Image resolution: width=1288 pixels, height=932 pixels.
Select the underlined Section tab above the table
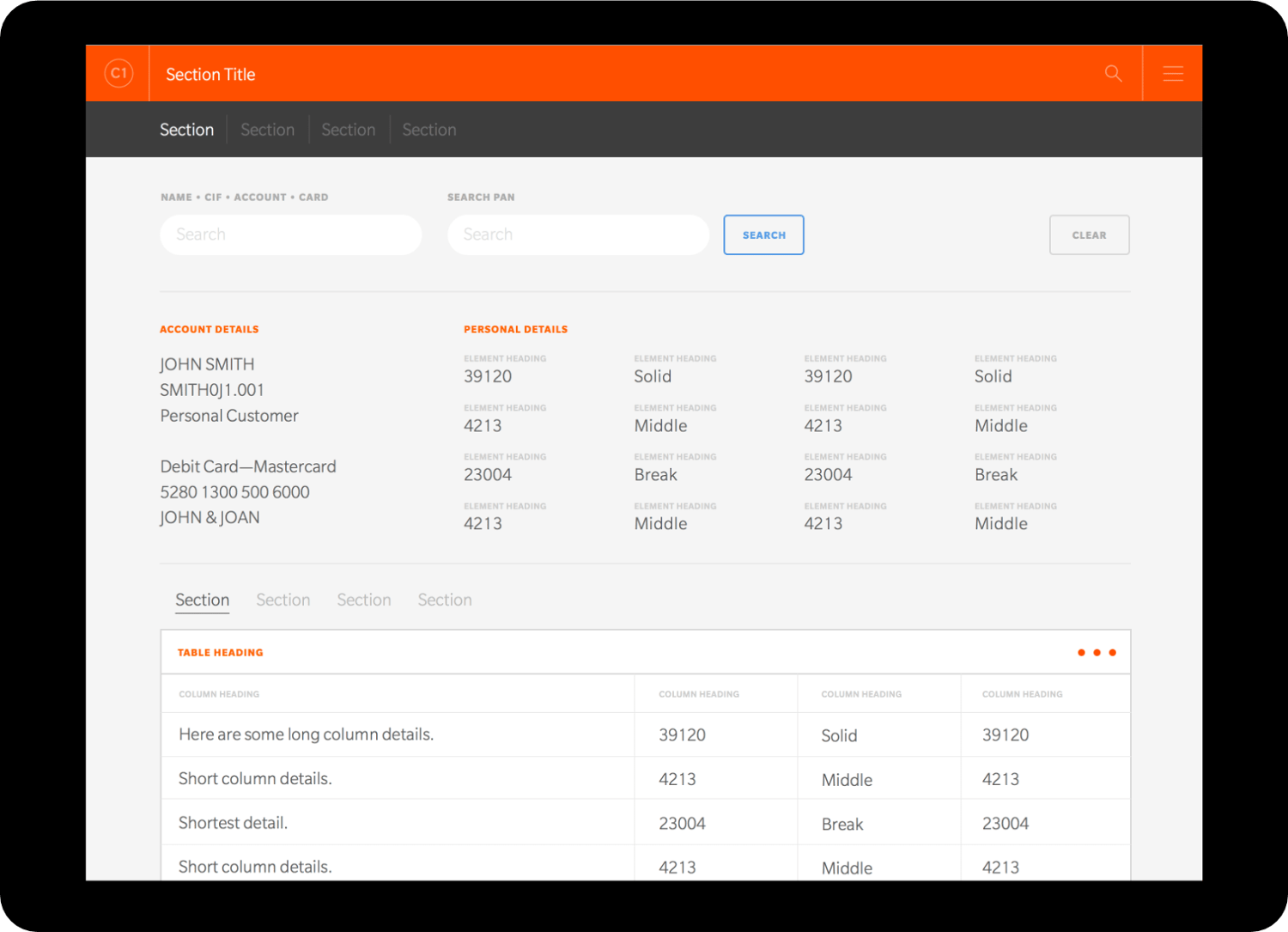[202, 600]
